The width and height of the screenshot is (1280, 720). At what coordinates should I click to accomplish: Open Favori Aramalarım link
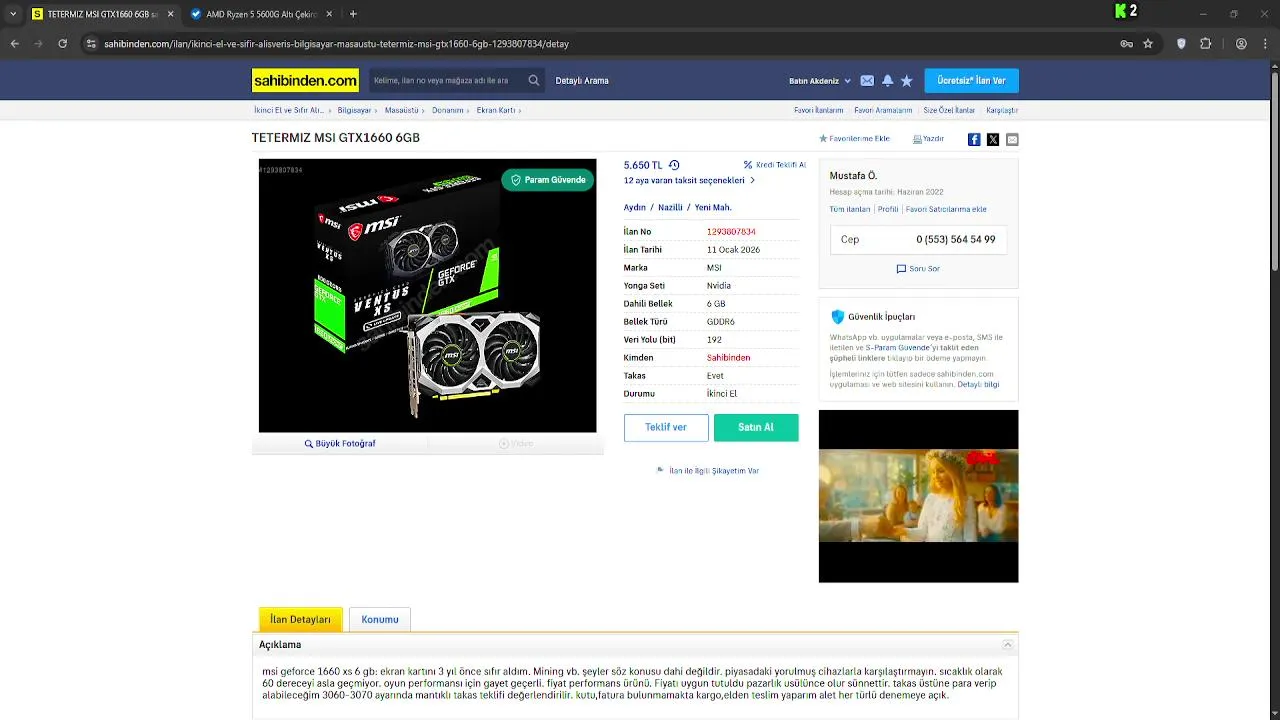click(x=883, y=110)
